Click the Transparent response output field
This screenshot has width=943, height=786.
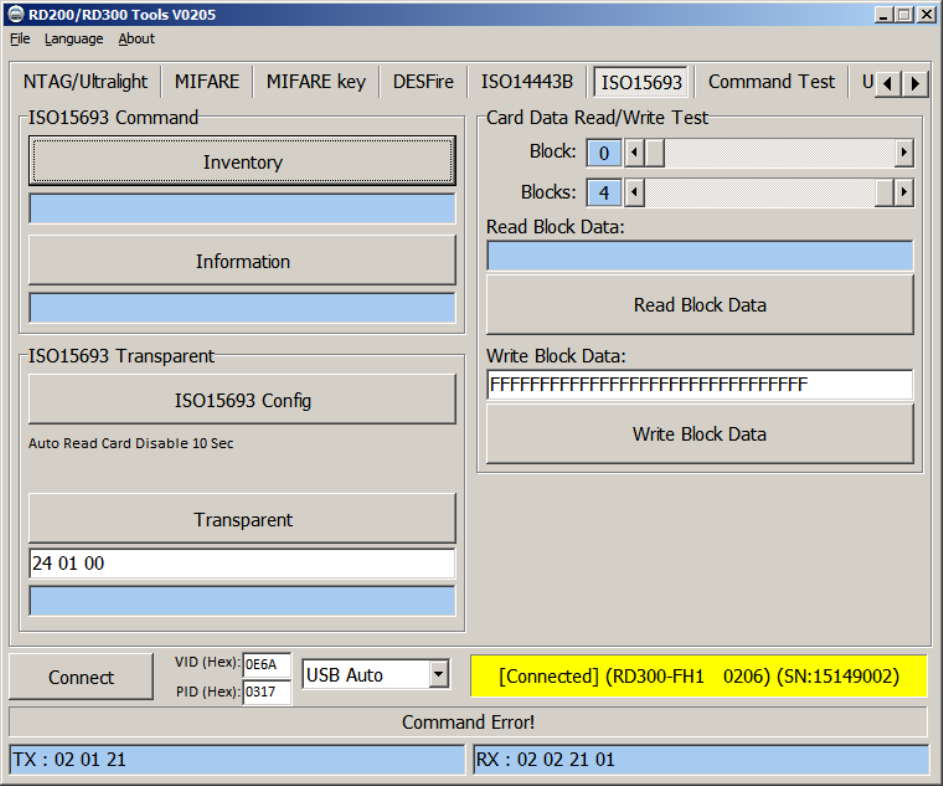[242, 601]
